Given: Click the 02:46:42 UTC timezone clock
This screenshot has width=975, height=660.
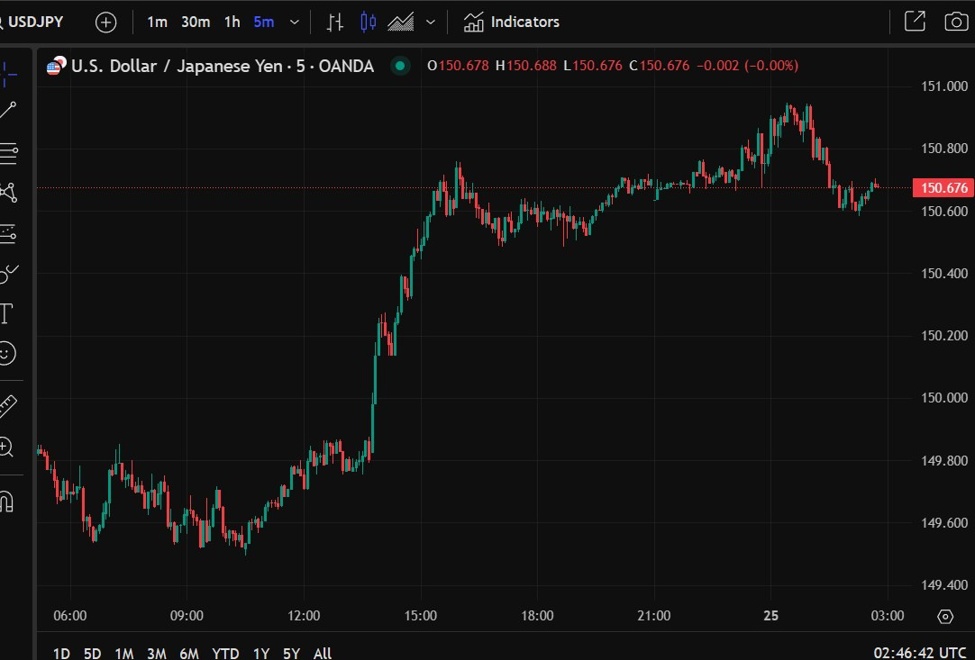Looking at the screenshot, I should pyautogui.click(x=920, y=653).
